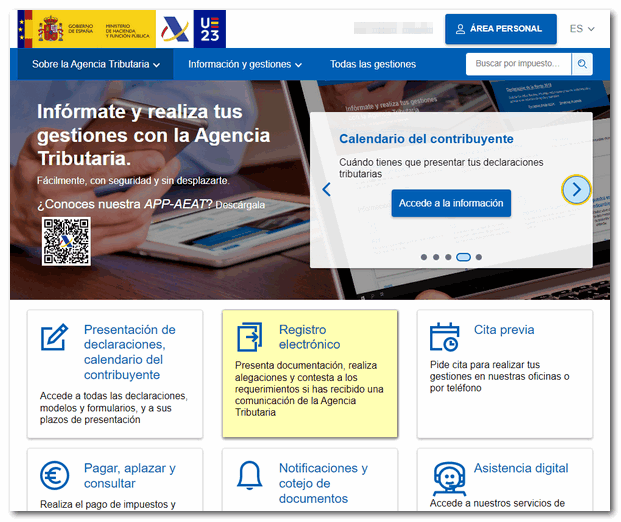Click the Cita previa calendar icon
The width and height of the screenshot is (621, 522).
pos(445,337)
